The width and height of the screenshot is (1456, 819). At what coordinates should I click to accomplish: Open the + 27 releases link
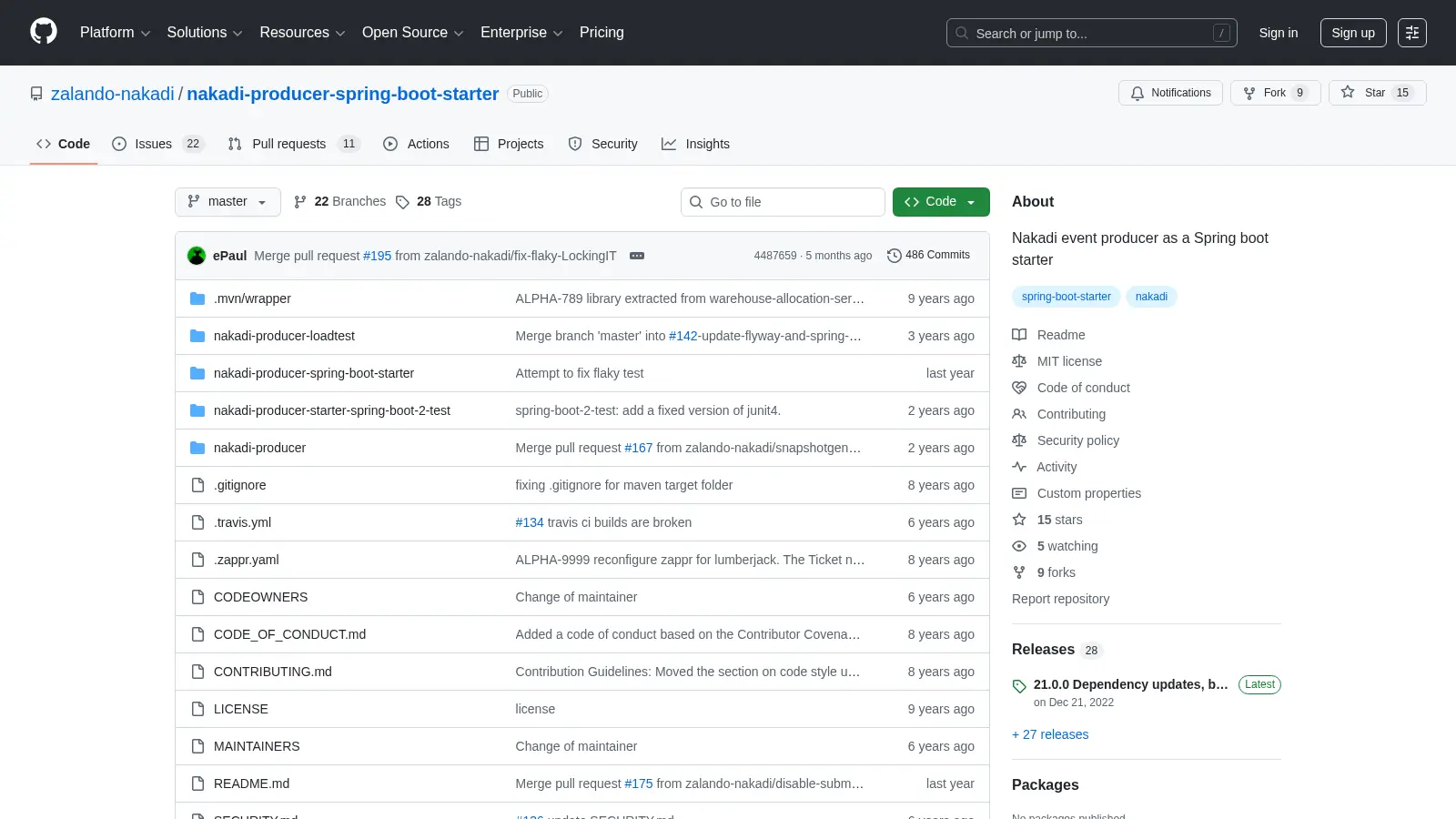point(1050,734)
